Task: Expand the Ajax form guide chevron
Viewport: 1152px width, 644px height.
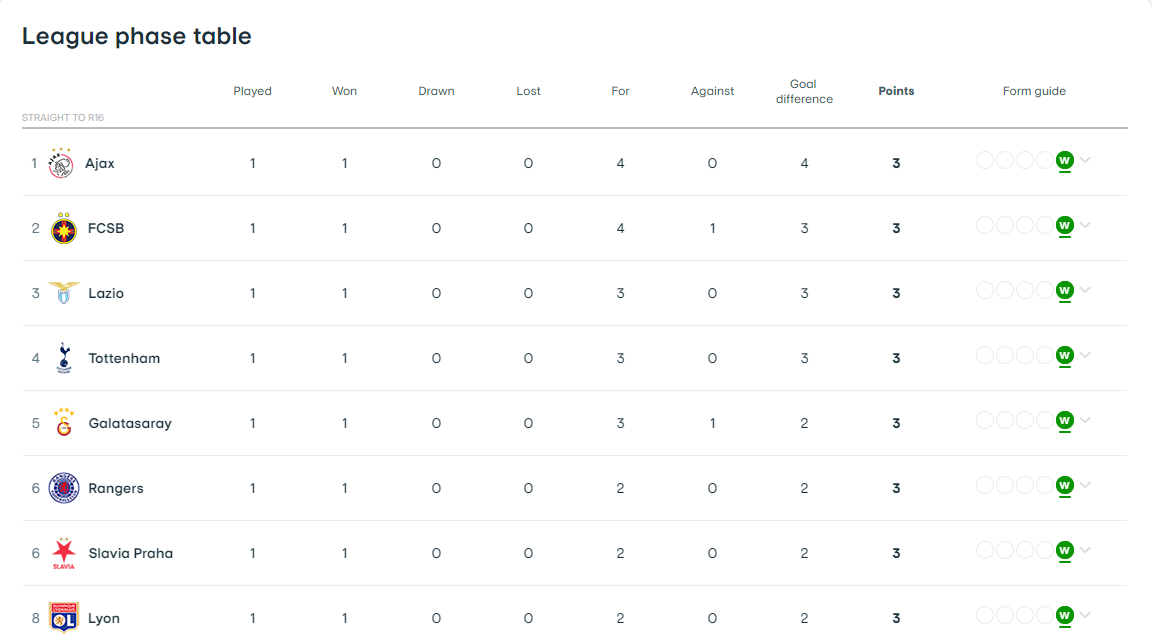Action: [x=1085, y=160]
